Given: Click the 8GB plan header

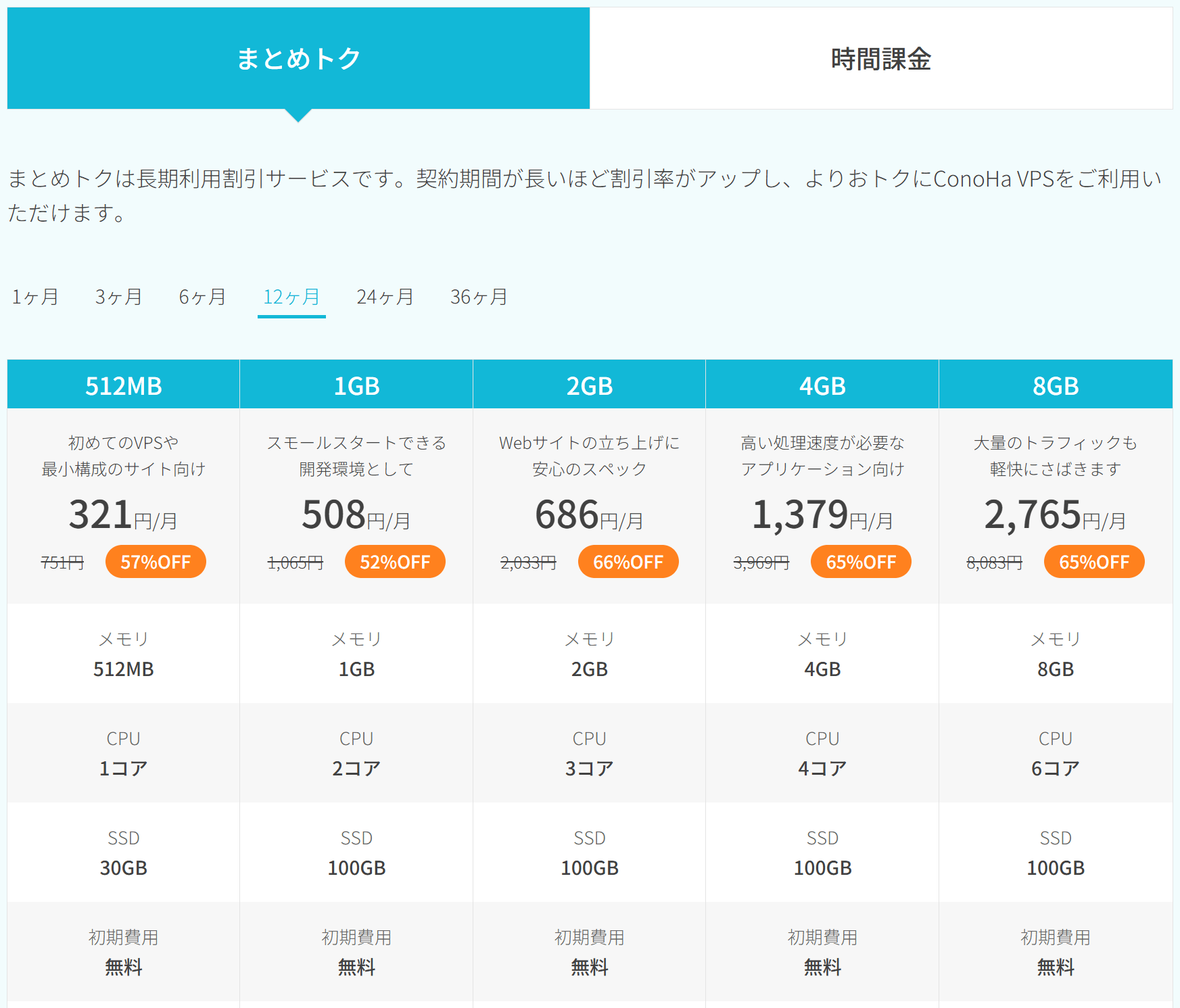Looking at the screenshot, I should point(1056,385).
